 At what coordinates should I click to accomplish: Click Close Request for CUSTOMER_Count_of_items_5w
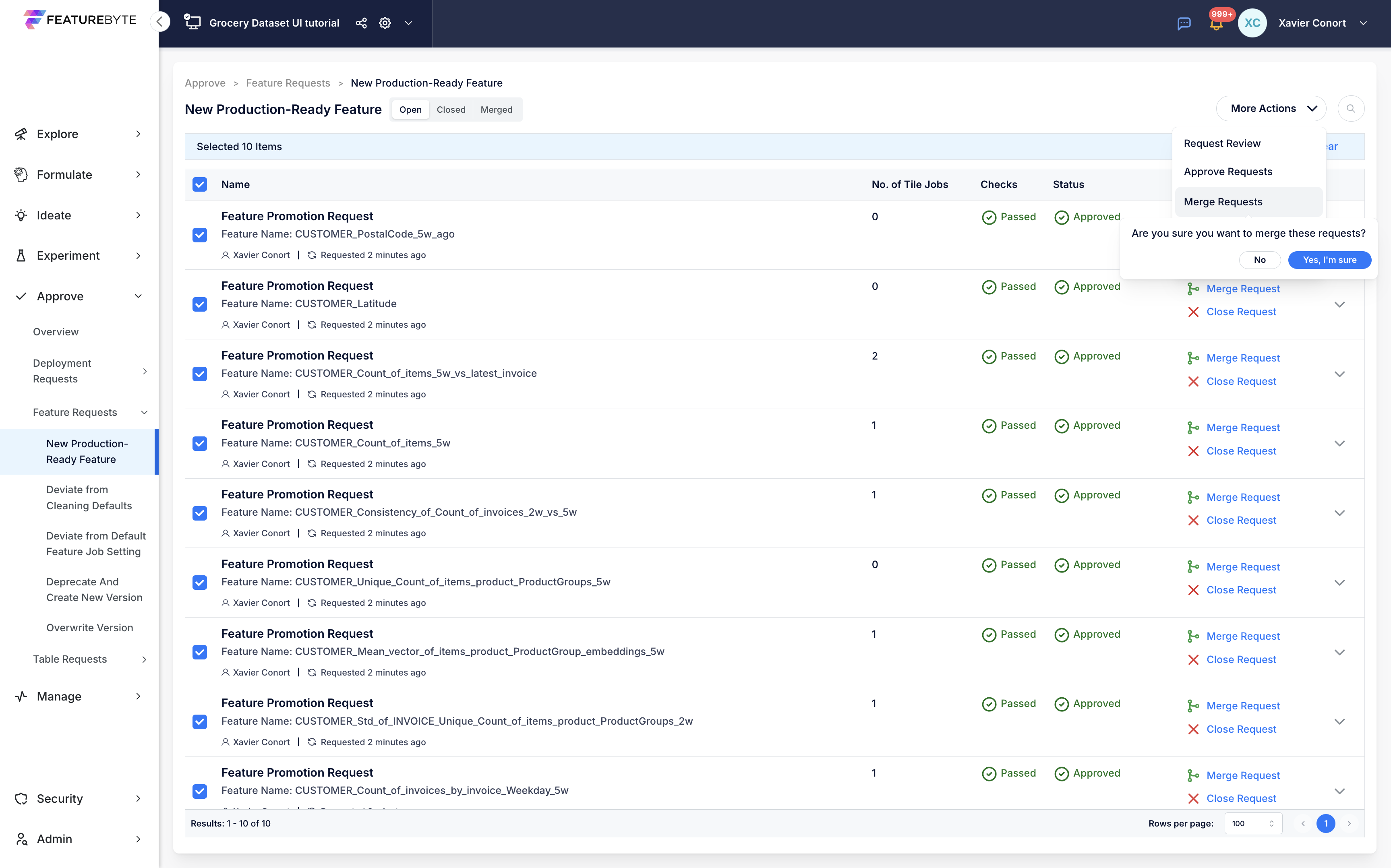pos(1241,451)
